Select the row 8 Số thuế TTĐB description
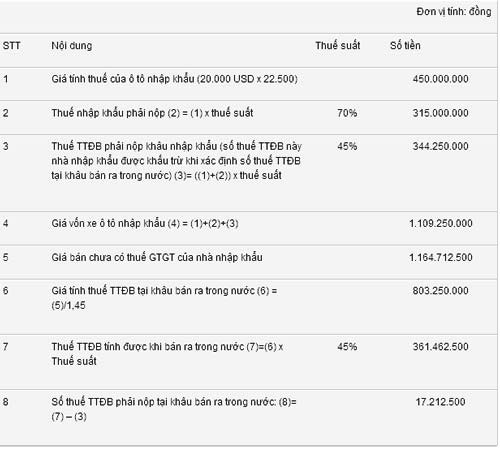Screen dimensions: 500x452 click(174, 409)
